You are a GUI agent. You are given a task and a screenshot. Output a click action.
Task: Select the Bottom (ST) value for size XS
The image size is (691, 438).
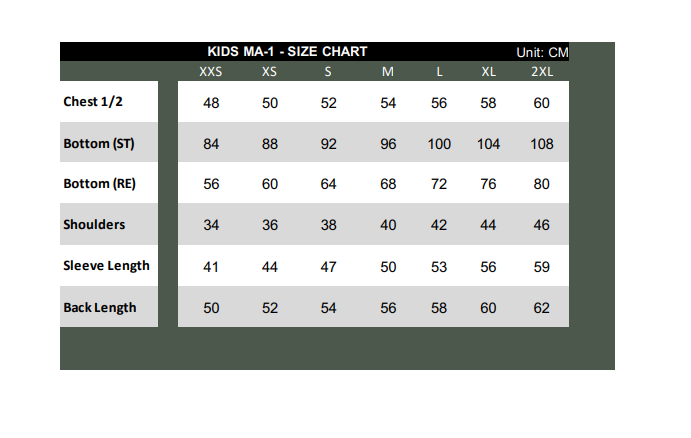click(x=270, y=144)
